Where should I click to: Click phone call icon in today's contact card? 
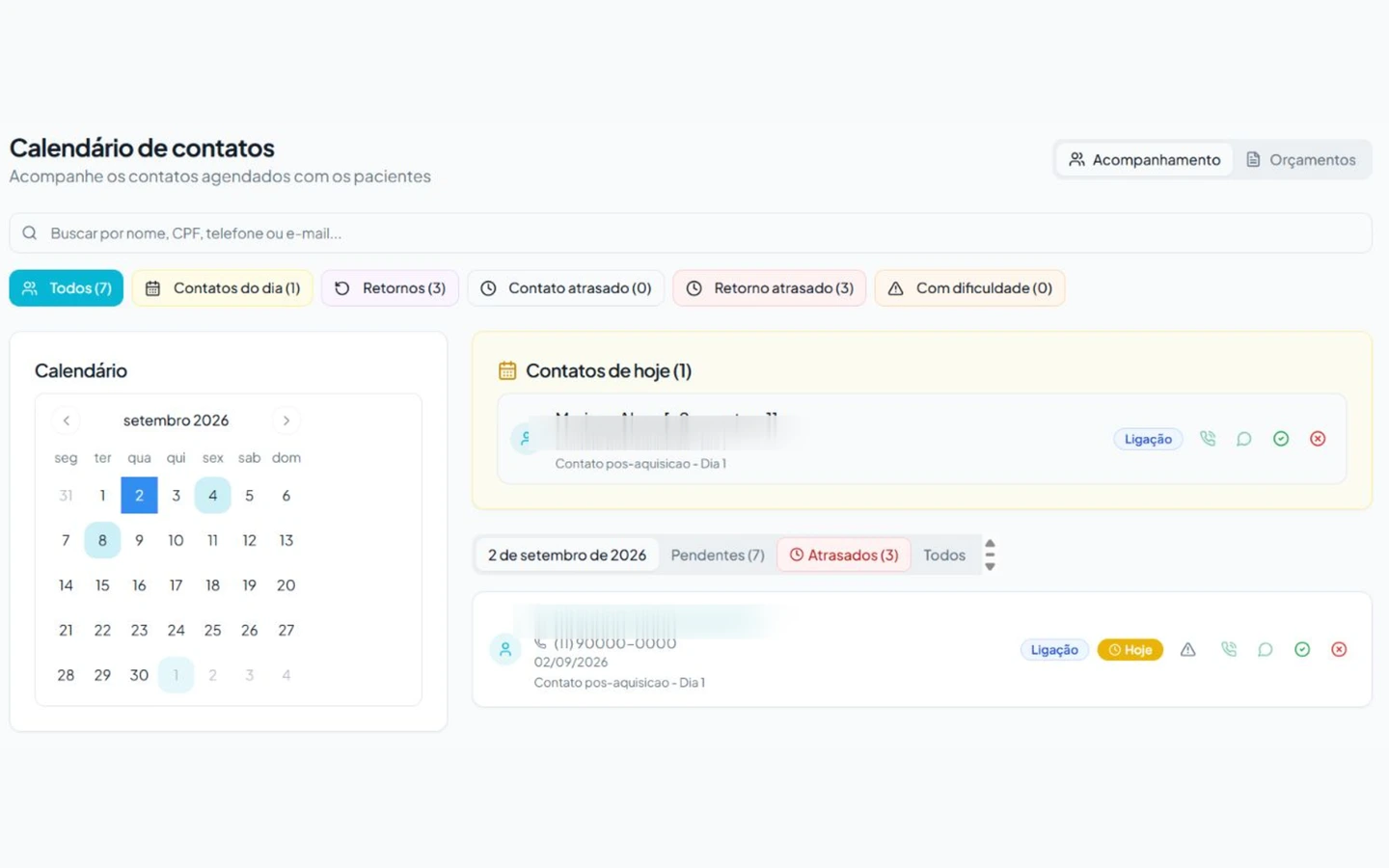pyautogui.click(x=1208, y=439)
